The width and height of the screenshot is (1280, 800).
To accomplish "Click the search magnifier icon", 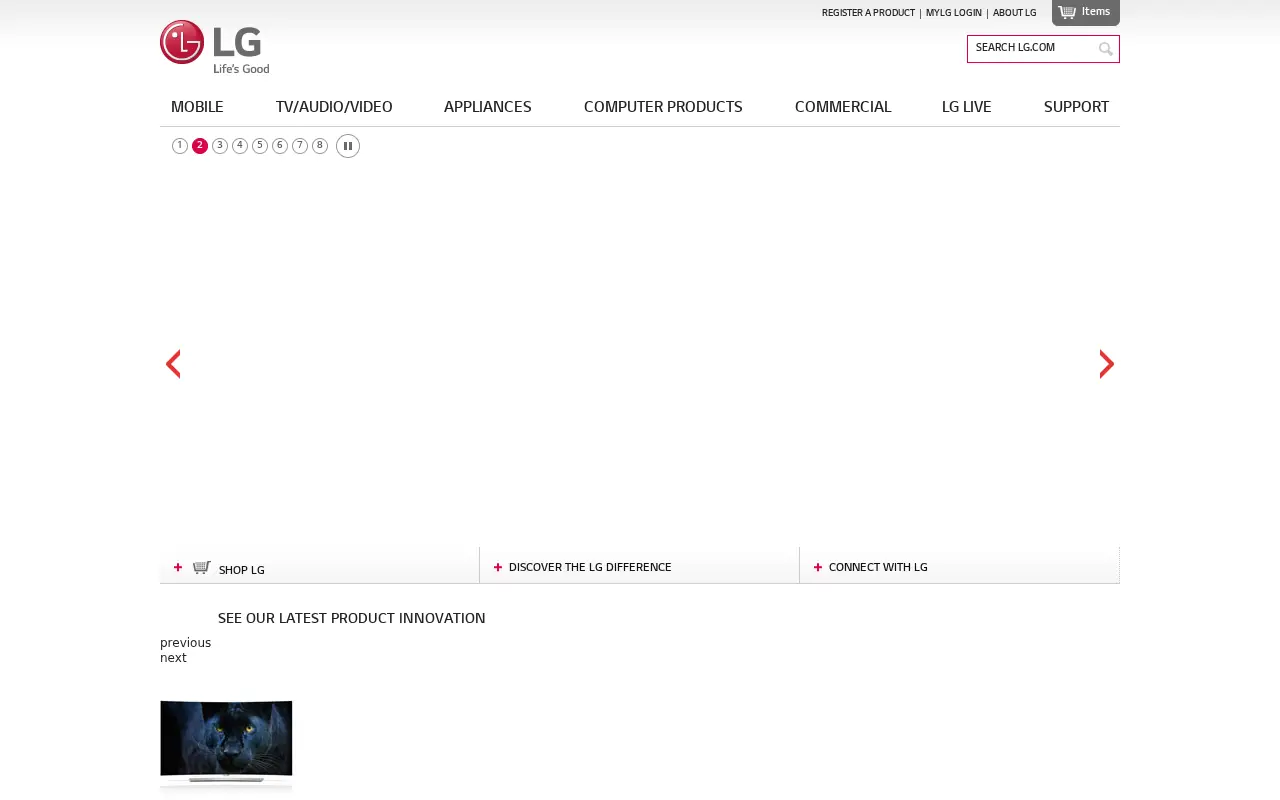I will (x=1106, y=49).
